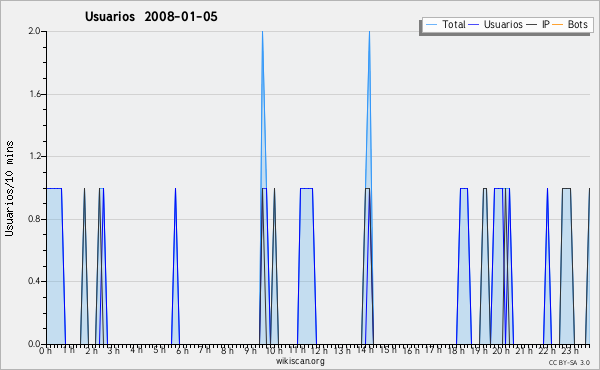The height and width of the screenshot is (370, 600).
Task: Click the '6 h' x-axis label
Action: [183, 351]
